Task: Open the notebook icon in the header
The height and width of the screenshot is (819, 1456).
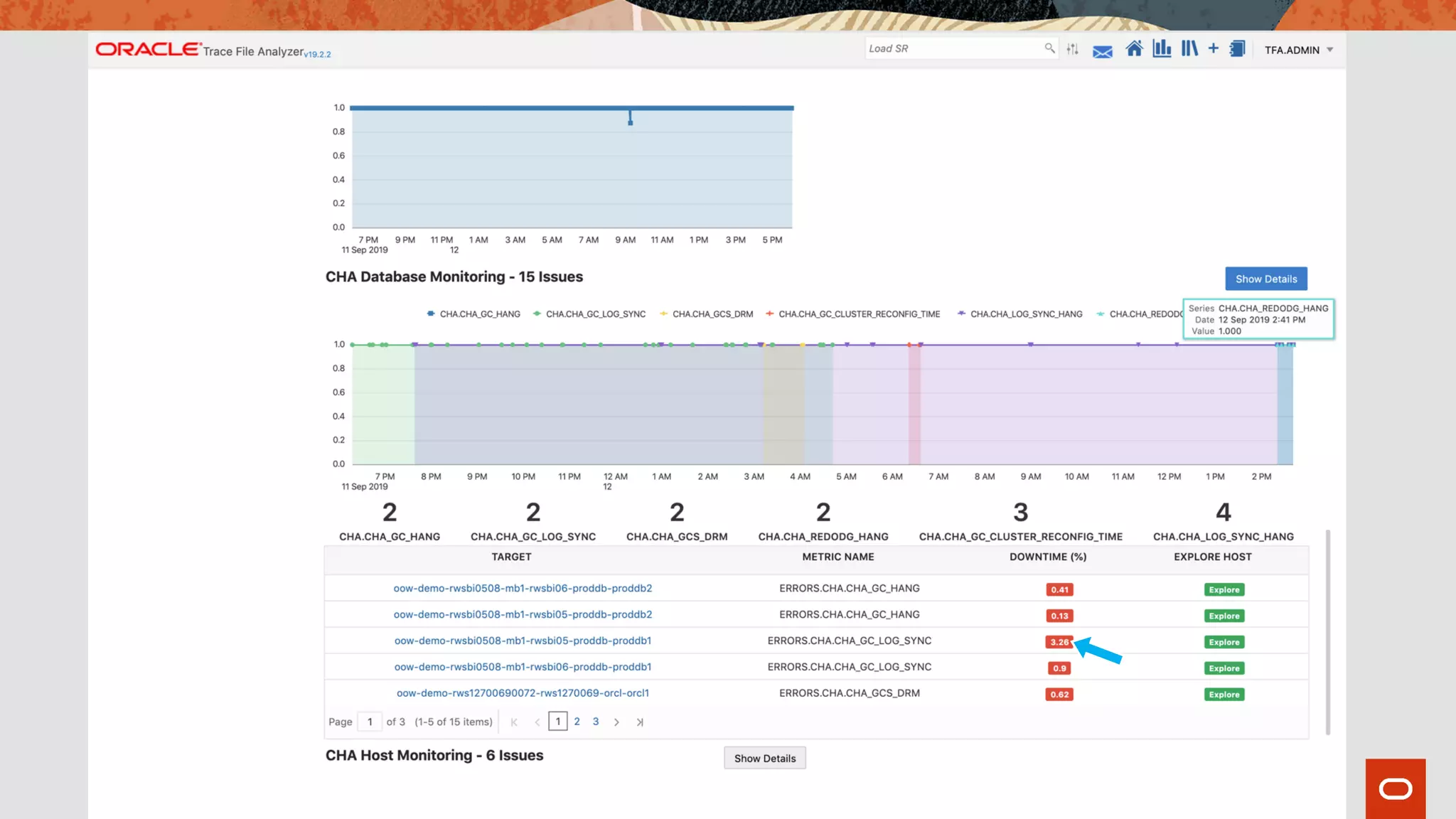Action: click(x=1237, y=49)
